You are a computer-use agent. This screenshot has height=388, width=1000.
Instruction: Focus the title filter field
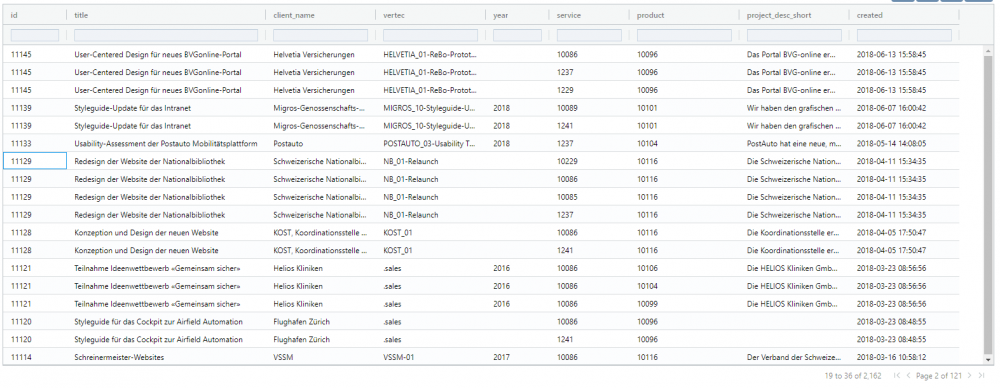(166, 35)
